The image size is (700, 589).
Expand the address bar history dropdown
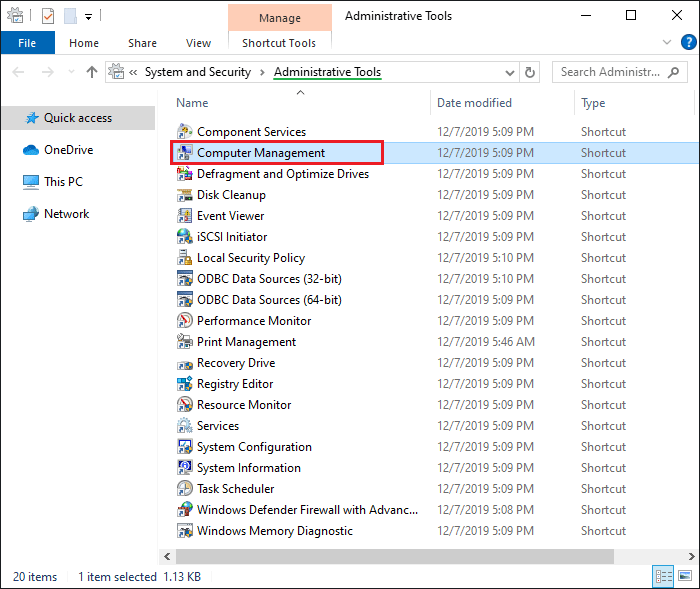click(509, 72)
